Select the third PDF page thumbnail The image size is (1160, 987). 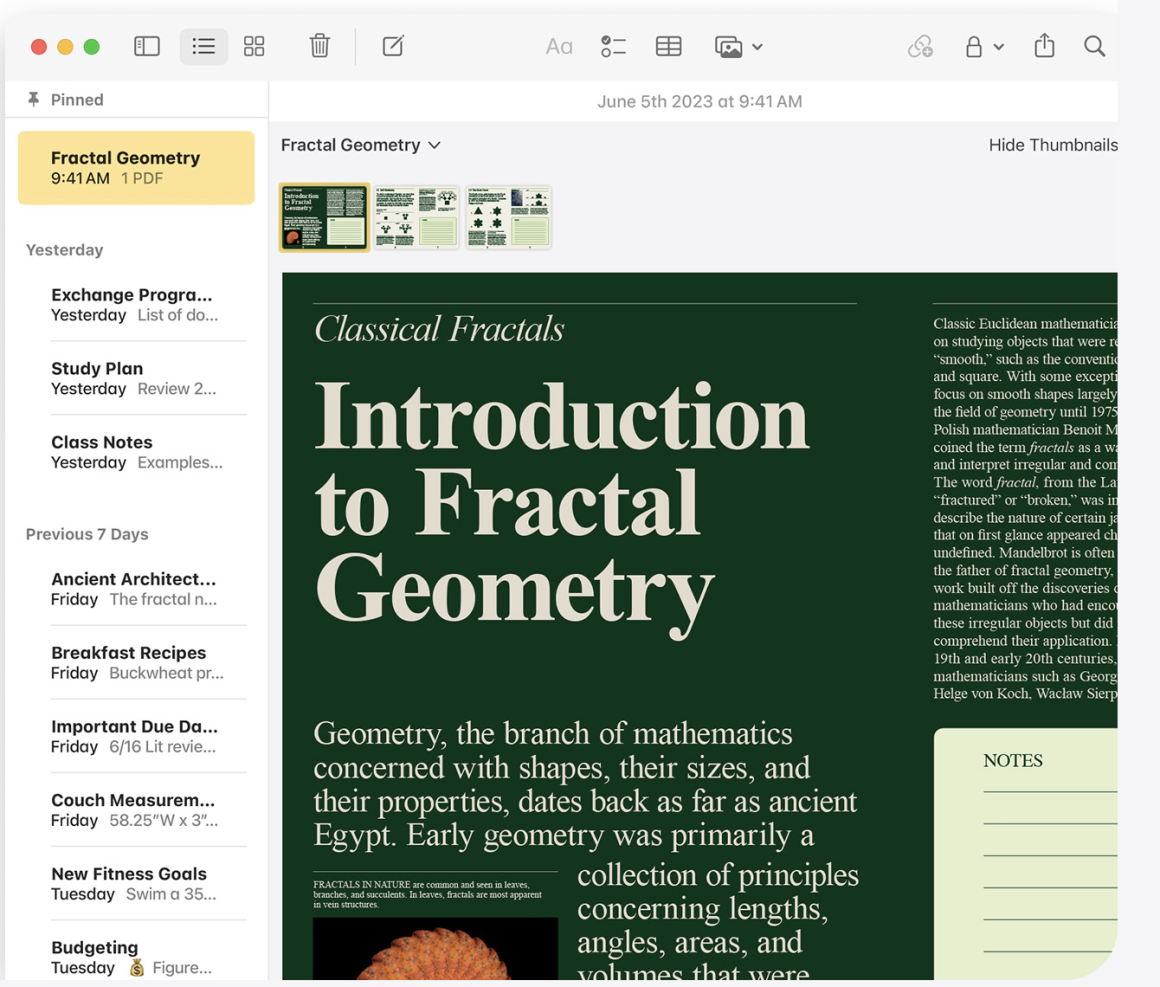tap(508, 217)
